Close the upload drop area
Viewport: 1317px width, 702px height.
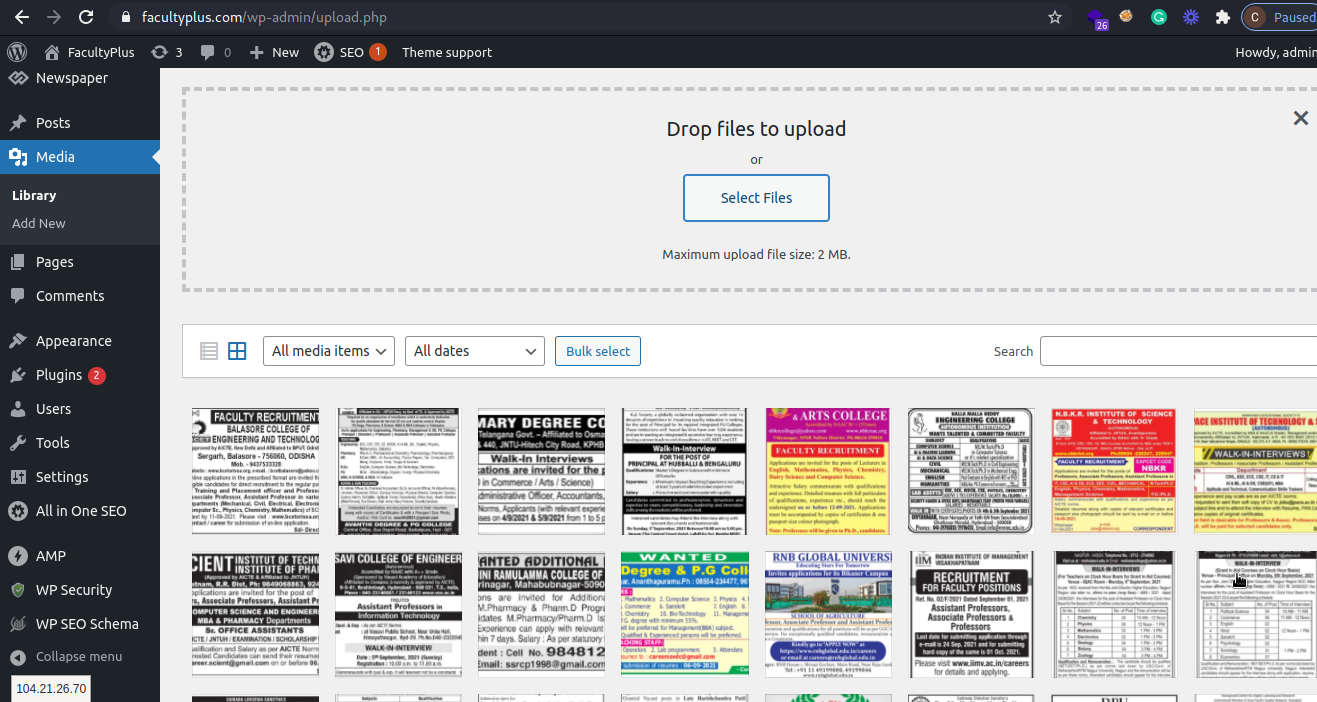click(x=1300, y=118)
